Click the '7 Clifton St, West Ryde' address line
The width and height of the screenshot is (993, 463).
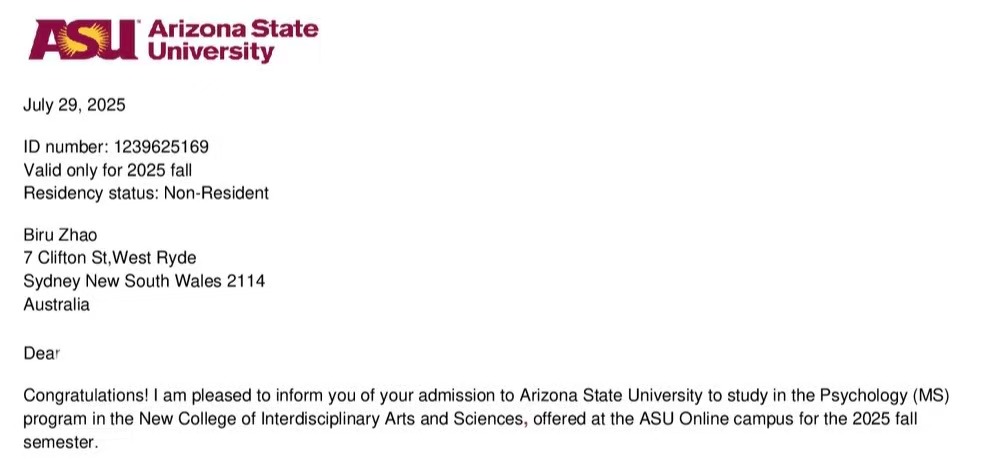click(110, 258)
